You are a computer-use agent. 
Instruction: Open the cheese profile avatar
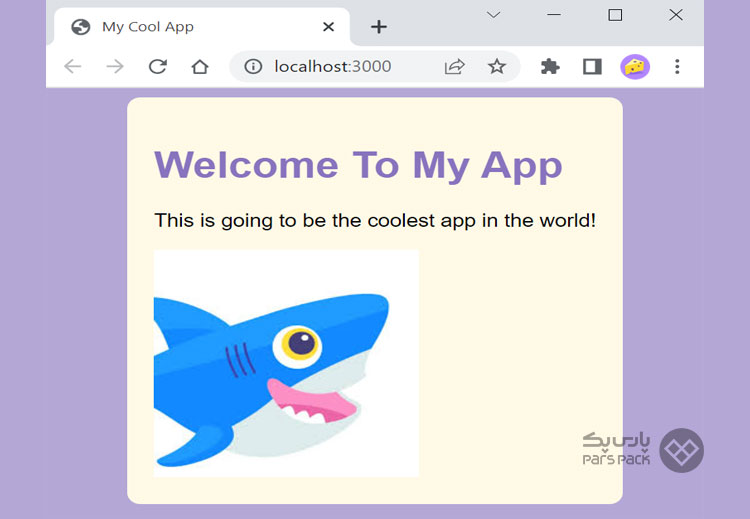(x=635, y=66)
